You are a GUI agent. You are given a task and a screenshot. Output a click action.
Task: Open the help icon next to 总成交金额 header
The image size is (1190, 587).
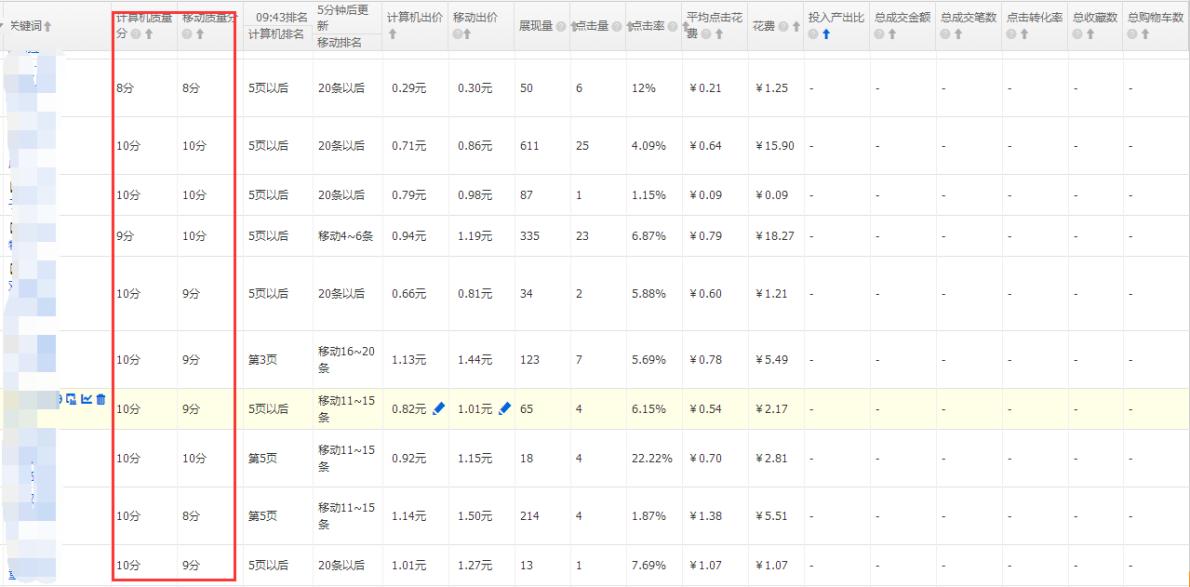[880, 34]
